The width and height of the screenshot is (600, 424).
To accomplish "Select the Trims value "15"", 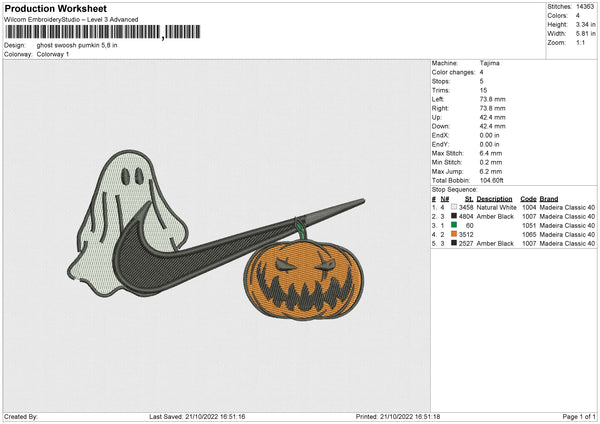I will (x=483, y=90).
